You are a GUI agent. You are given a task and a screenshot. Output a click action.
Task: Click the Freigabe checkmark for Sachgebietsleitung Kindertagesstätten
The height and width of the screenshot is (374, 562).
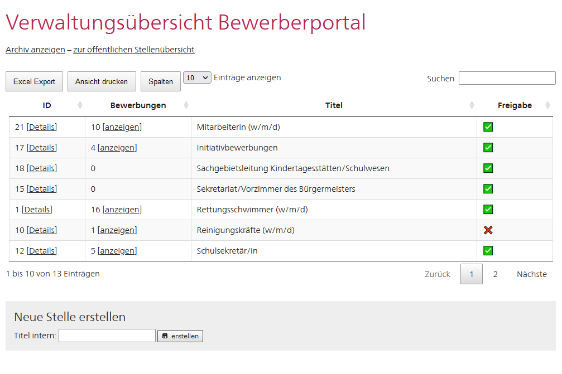coord(488,168)
